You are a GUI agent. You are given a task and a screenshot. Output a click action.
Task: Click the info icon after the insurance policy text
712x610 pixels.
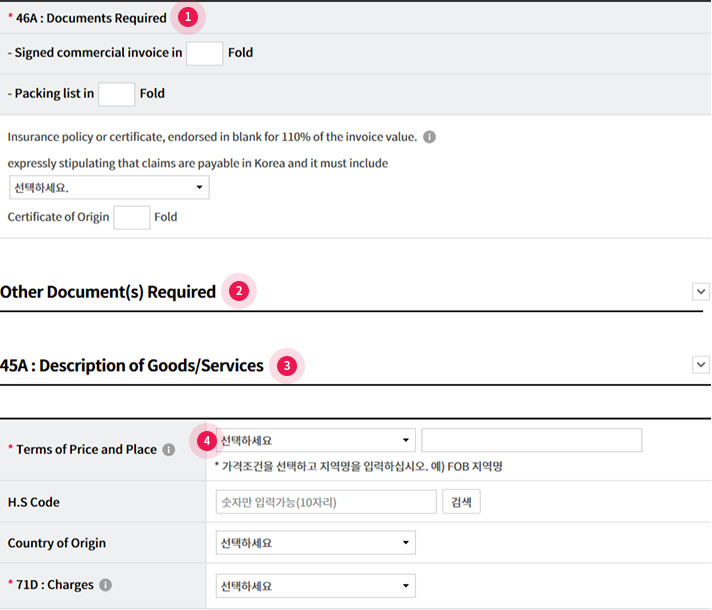[x=429, y=137]
